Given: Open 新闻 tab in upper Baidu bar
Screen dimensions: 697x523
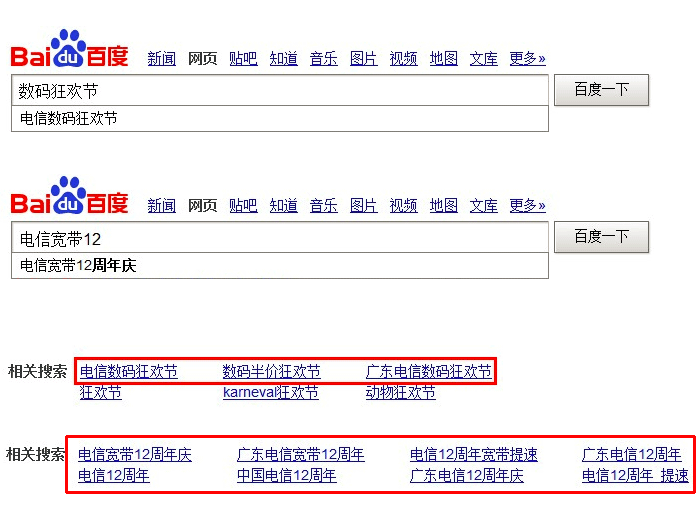Looking at the screenshot, I should tap(161, 59).
